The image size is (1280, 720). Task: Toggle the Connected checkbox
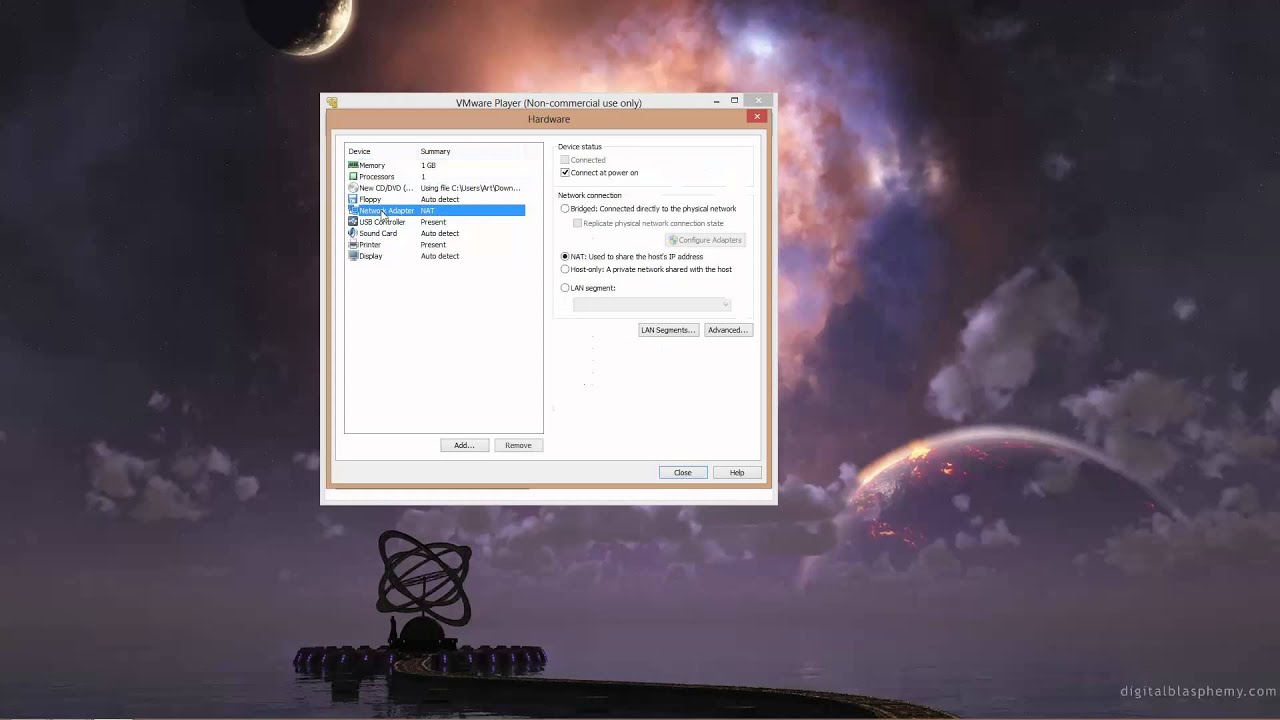click(565, 160)
